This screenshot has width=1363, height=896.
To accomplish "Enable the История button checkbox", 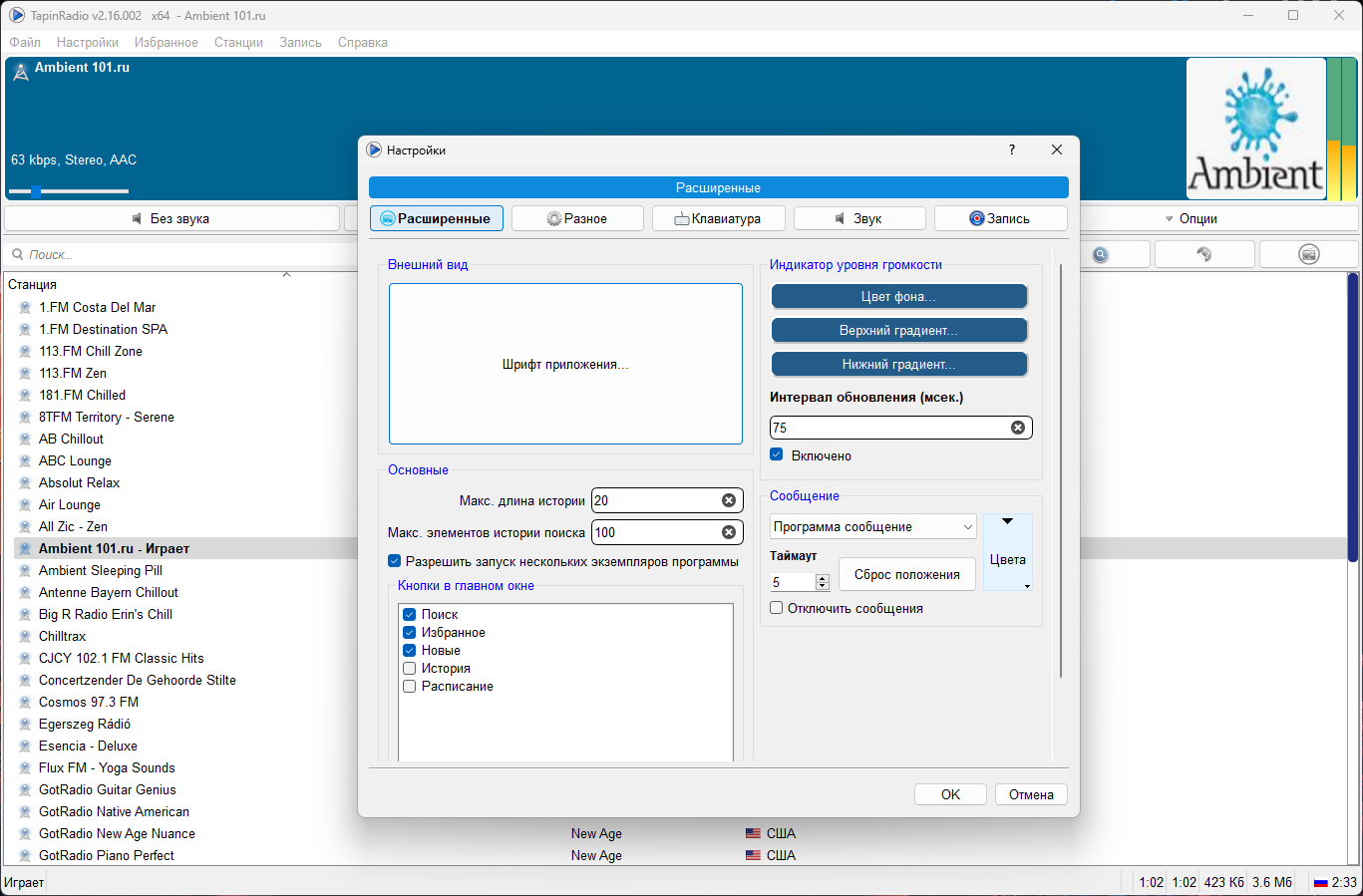I will click(x=409, y=668).
